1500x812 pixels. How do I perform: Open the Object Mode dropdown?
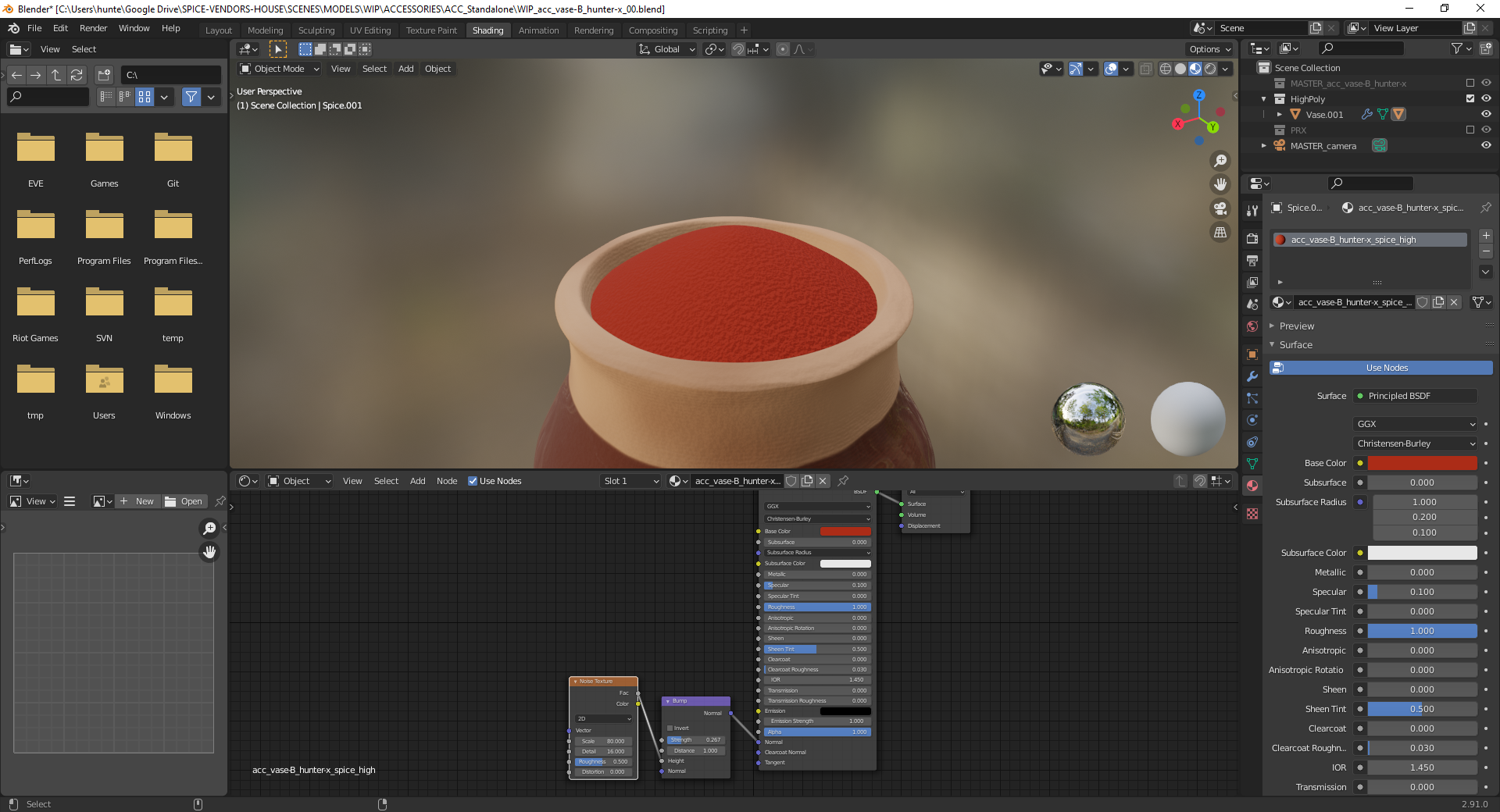point(280,69)
